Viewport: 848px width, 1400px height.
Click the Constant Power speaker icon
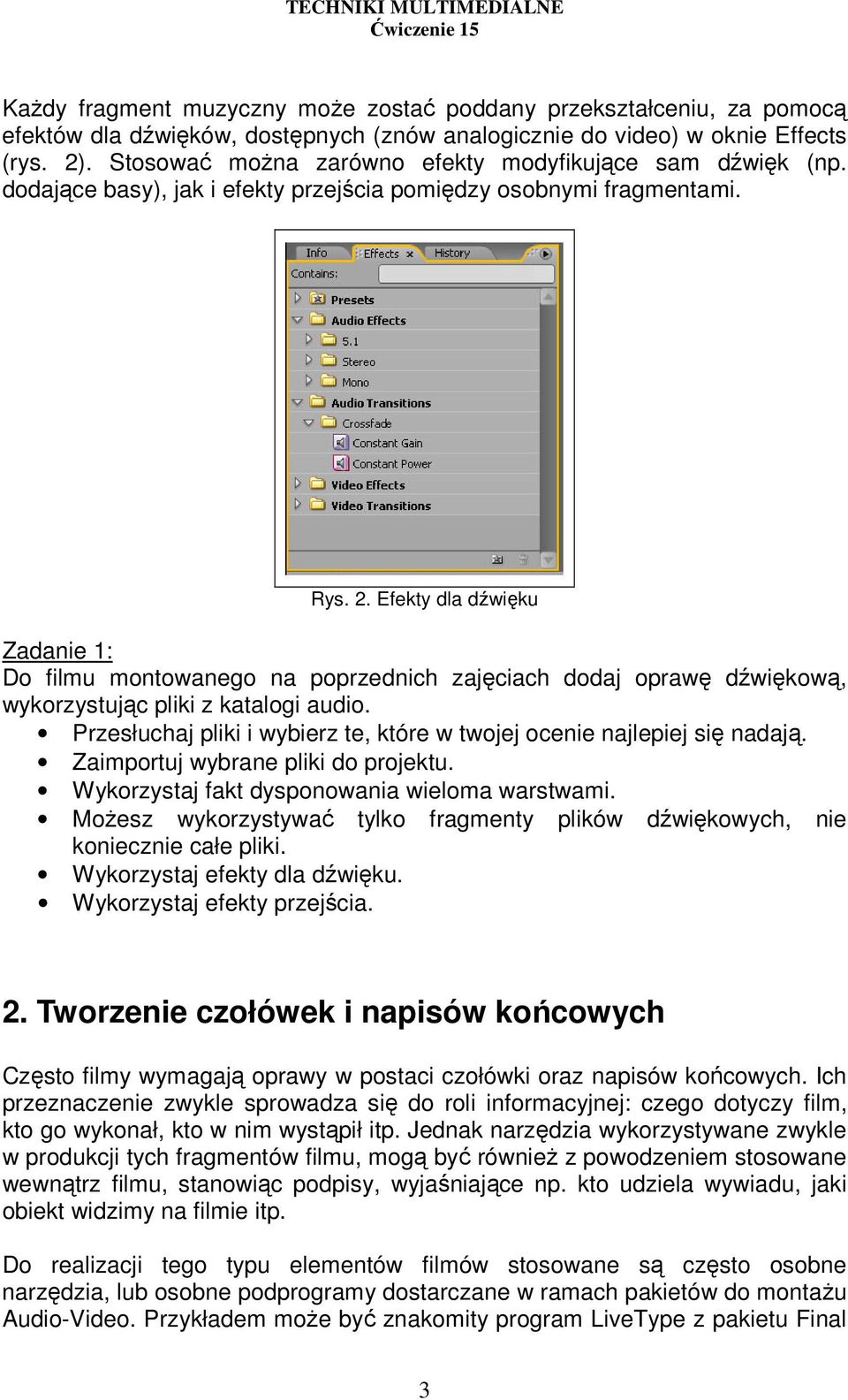340,463
